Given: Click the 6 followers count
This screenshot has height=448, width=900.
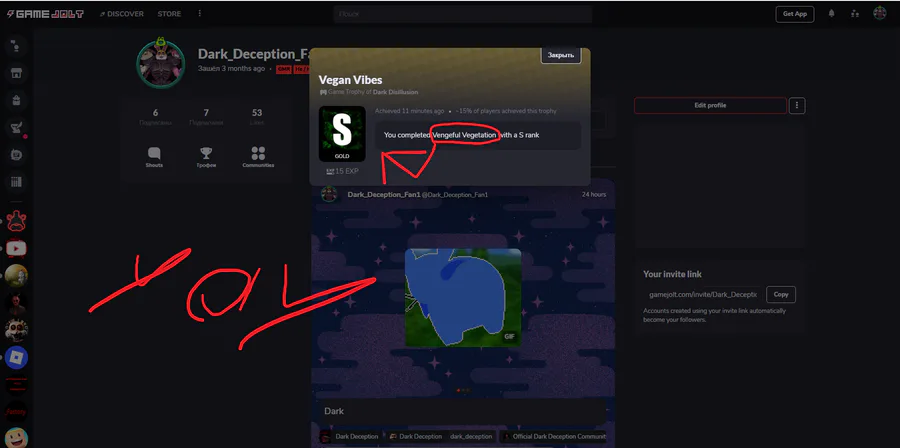Looking at the screenshot, I should coord(155,116).
